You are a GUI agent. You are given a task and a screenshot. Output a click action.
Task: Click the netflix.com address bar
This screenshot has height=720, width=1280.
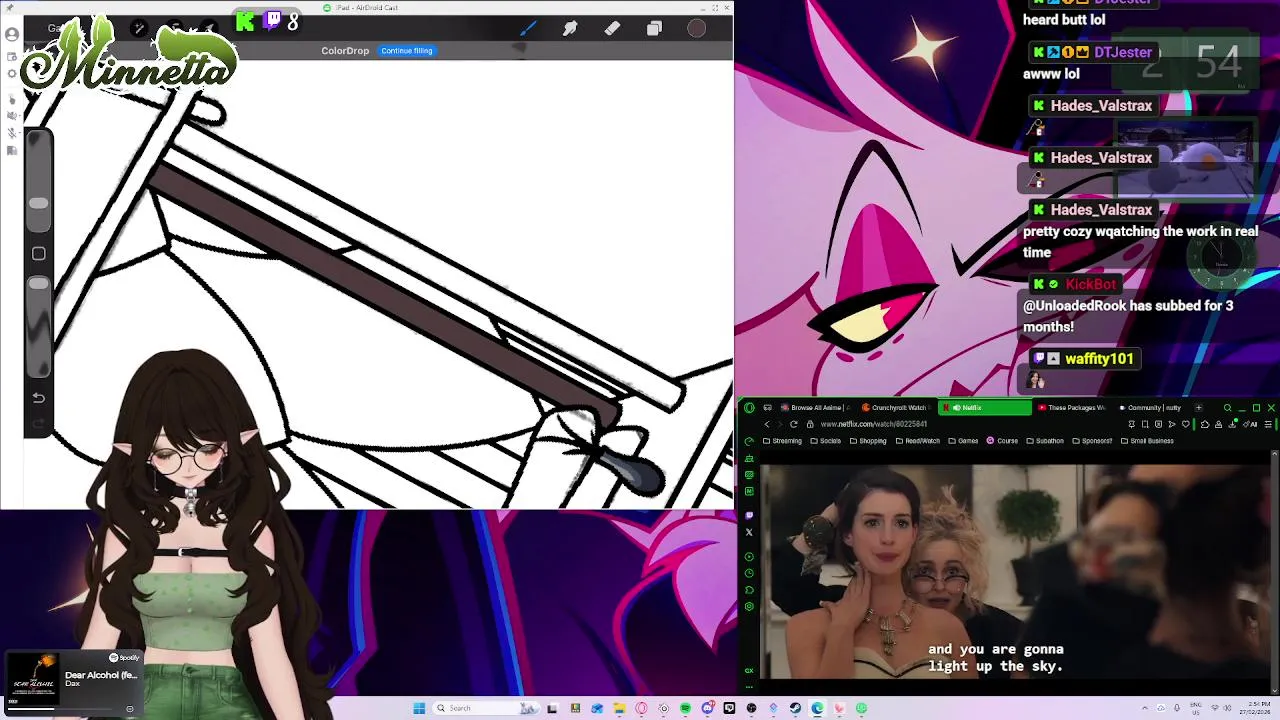(873, 424)
